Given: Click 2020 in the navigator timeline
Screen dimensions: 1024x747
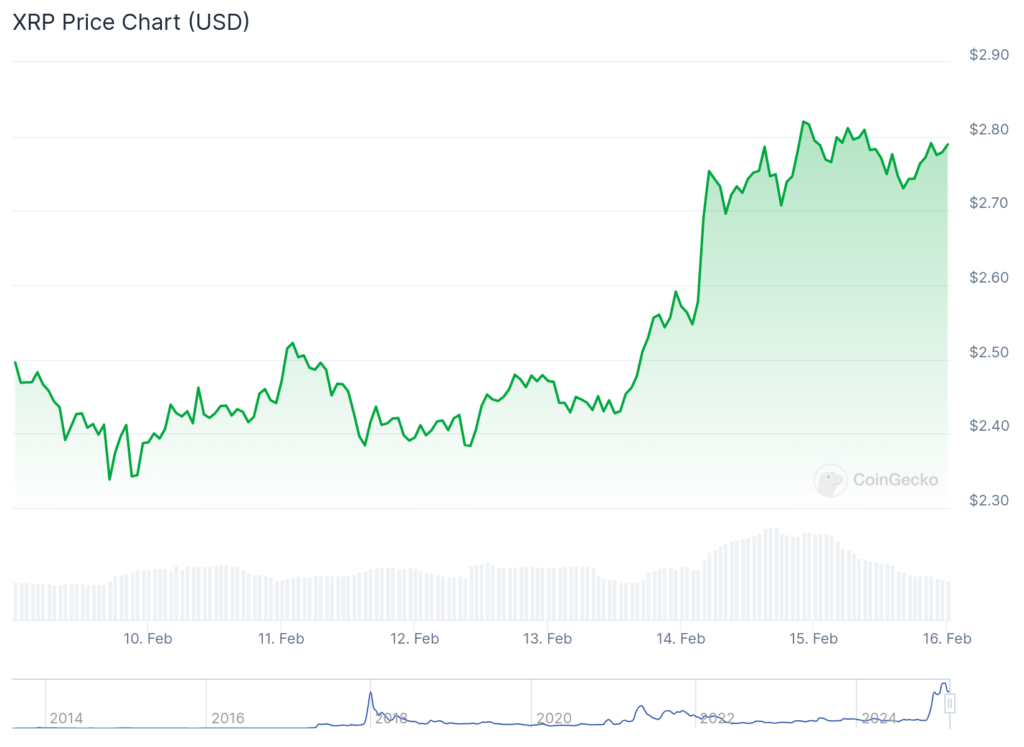Looking at the screenshot, I should (x=554, y=718).
